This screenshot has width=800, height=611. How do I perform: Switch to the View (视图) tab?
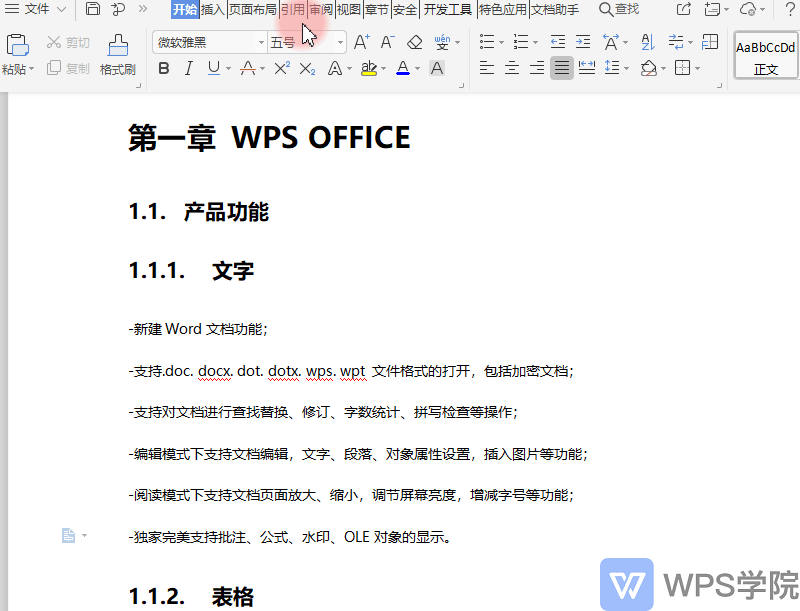pos(349,9)
